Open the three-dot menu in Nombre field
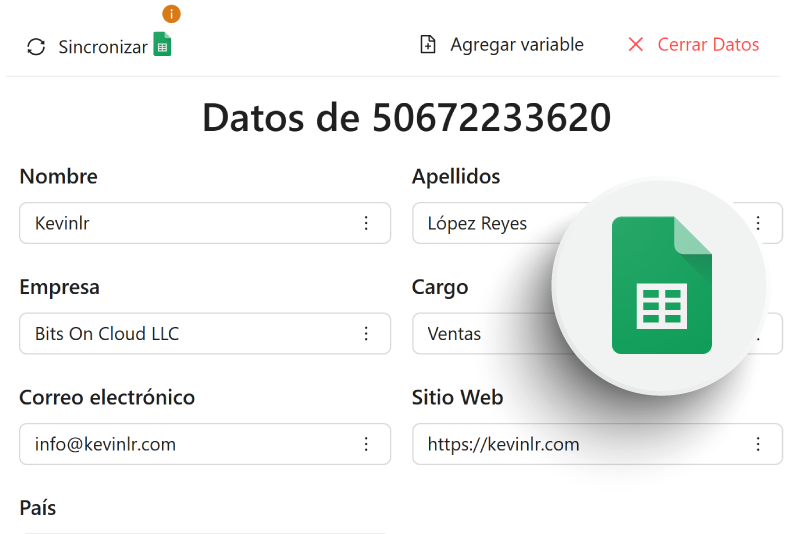 click(366, 223)
